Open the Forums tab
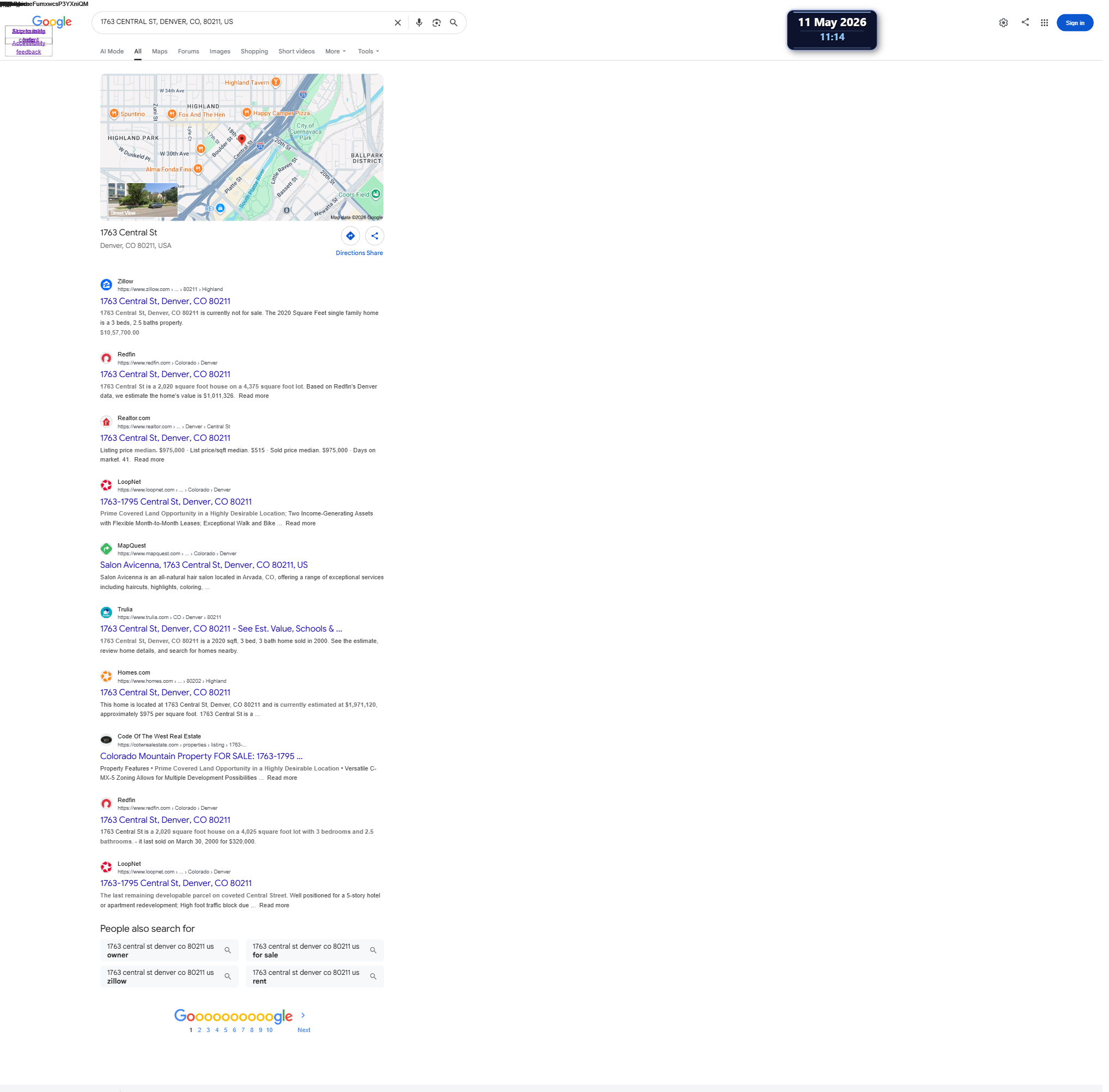 coord(188,52)
